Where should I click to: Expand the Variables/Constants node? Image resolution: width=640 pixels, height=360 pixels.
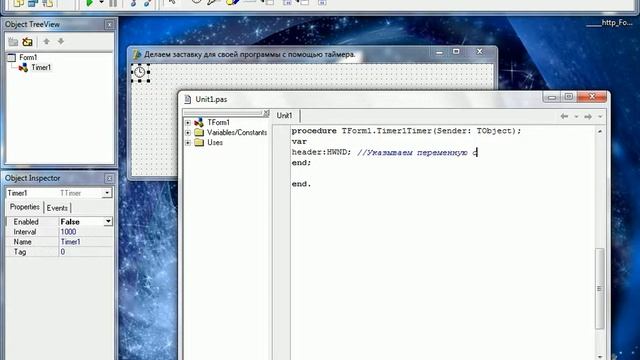[x=188, y=133]
